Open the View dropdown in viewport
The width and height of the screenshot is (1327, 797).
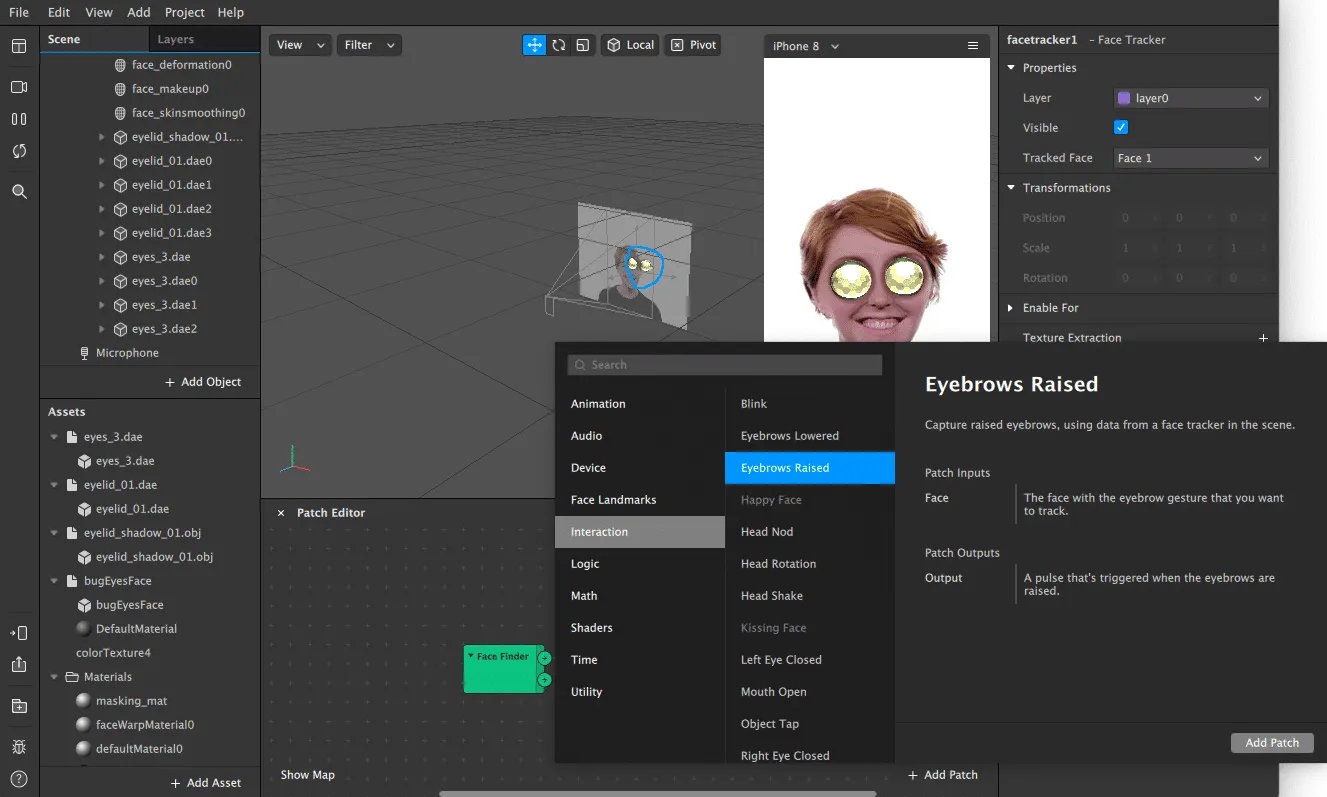[300, 45]
